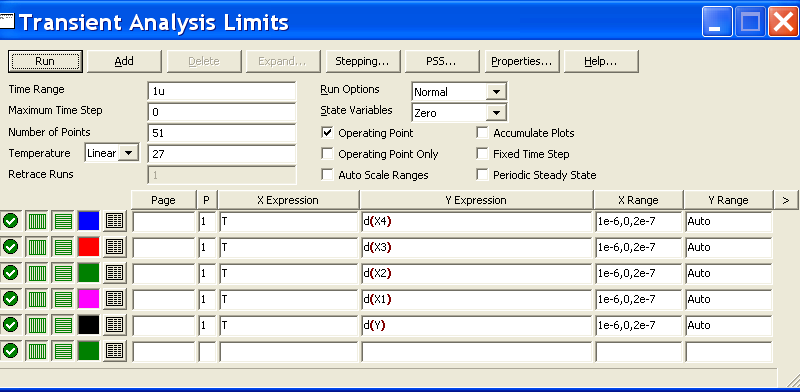Open the PSS dialog button
Viewport: 800px width, 392px height.
coord(441,61)
